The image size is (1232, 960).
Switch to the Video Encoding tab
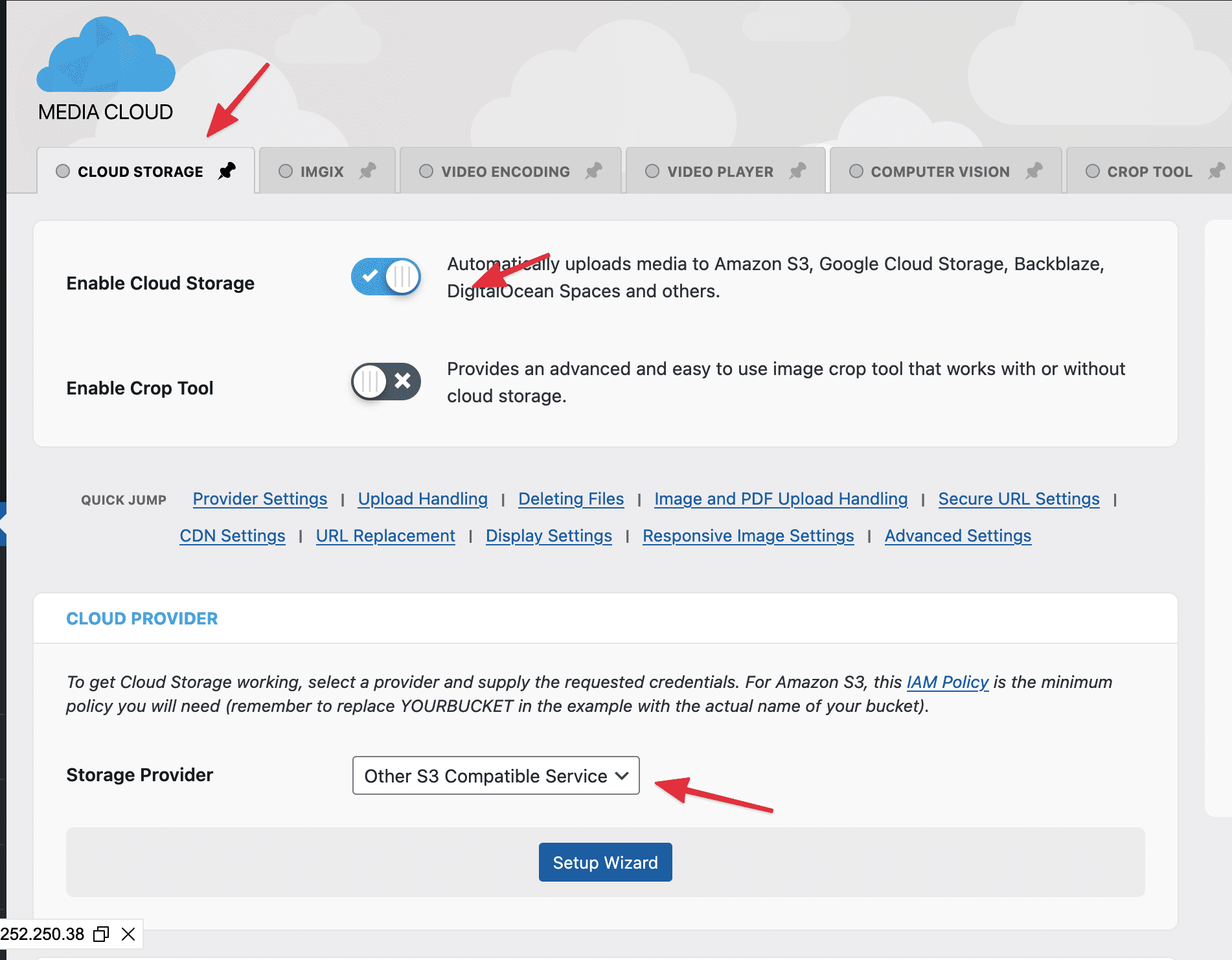pos(505,172)
